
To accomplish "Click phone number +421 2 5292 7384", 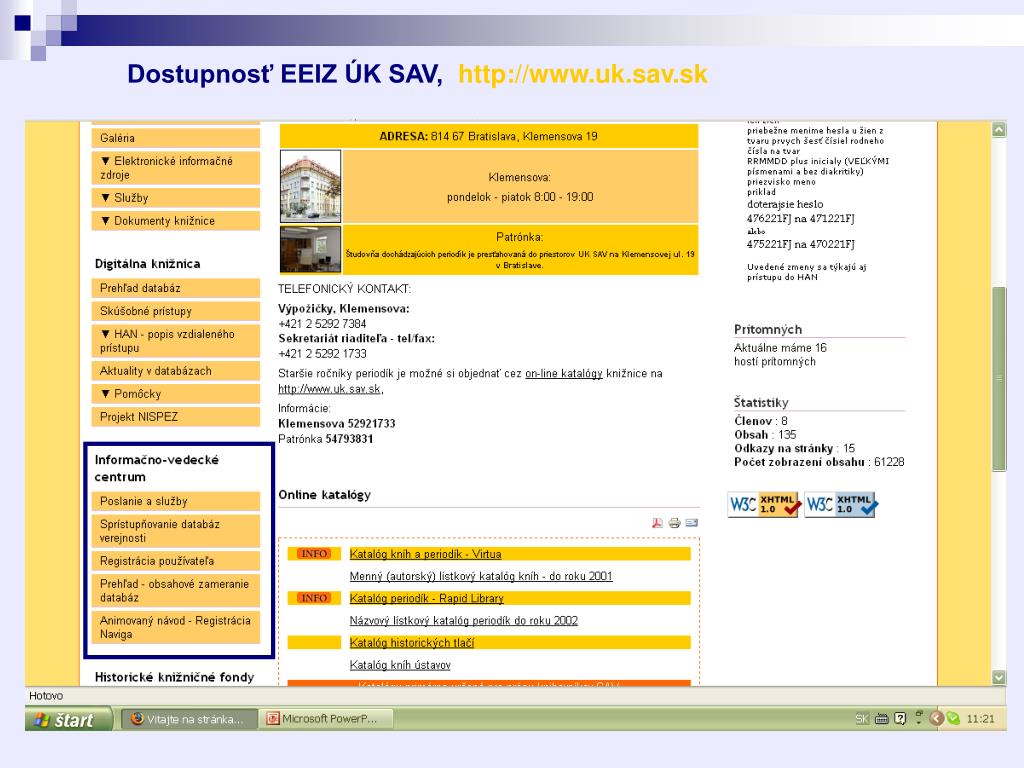I will point(323,324).
